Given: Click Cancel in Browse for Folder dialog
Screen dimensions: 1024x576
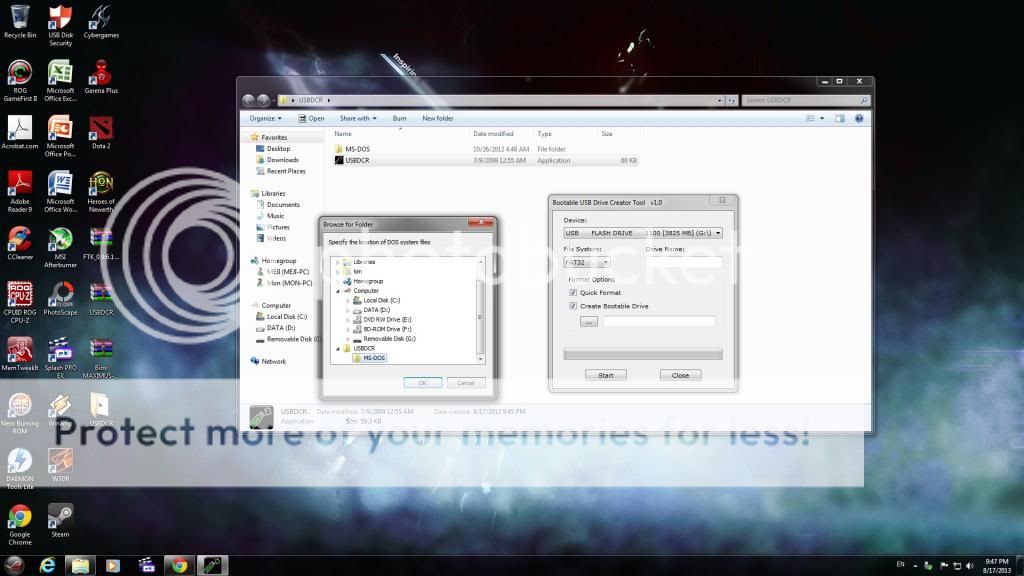Looking at the screenshot, I should (x=466, y=382).
